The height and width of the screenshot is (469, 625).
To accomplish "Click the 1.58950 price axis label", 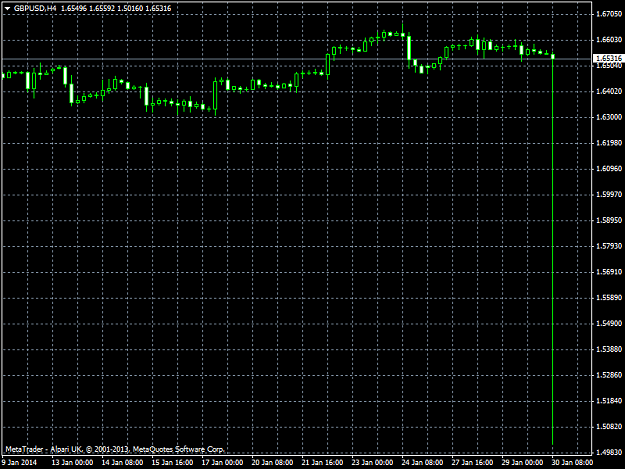I will pyautogui.click(x=609, y=220).
